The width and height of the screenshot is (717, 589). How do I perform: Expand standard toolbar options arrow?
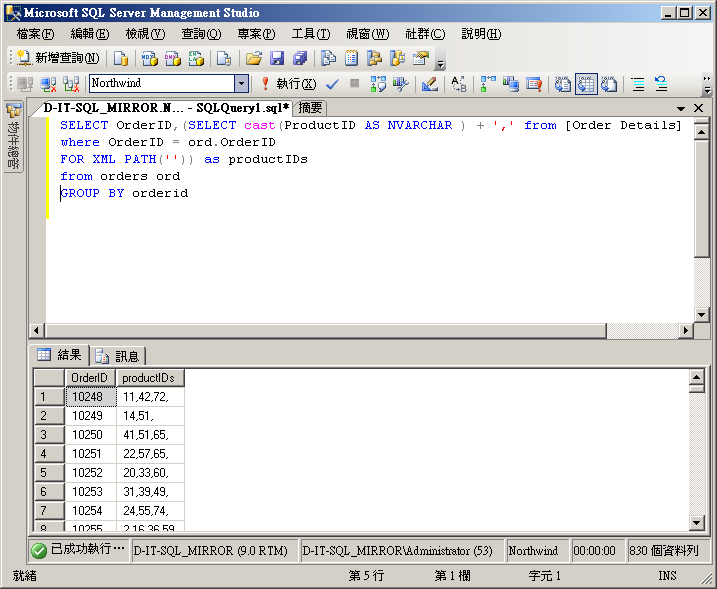440,64
